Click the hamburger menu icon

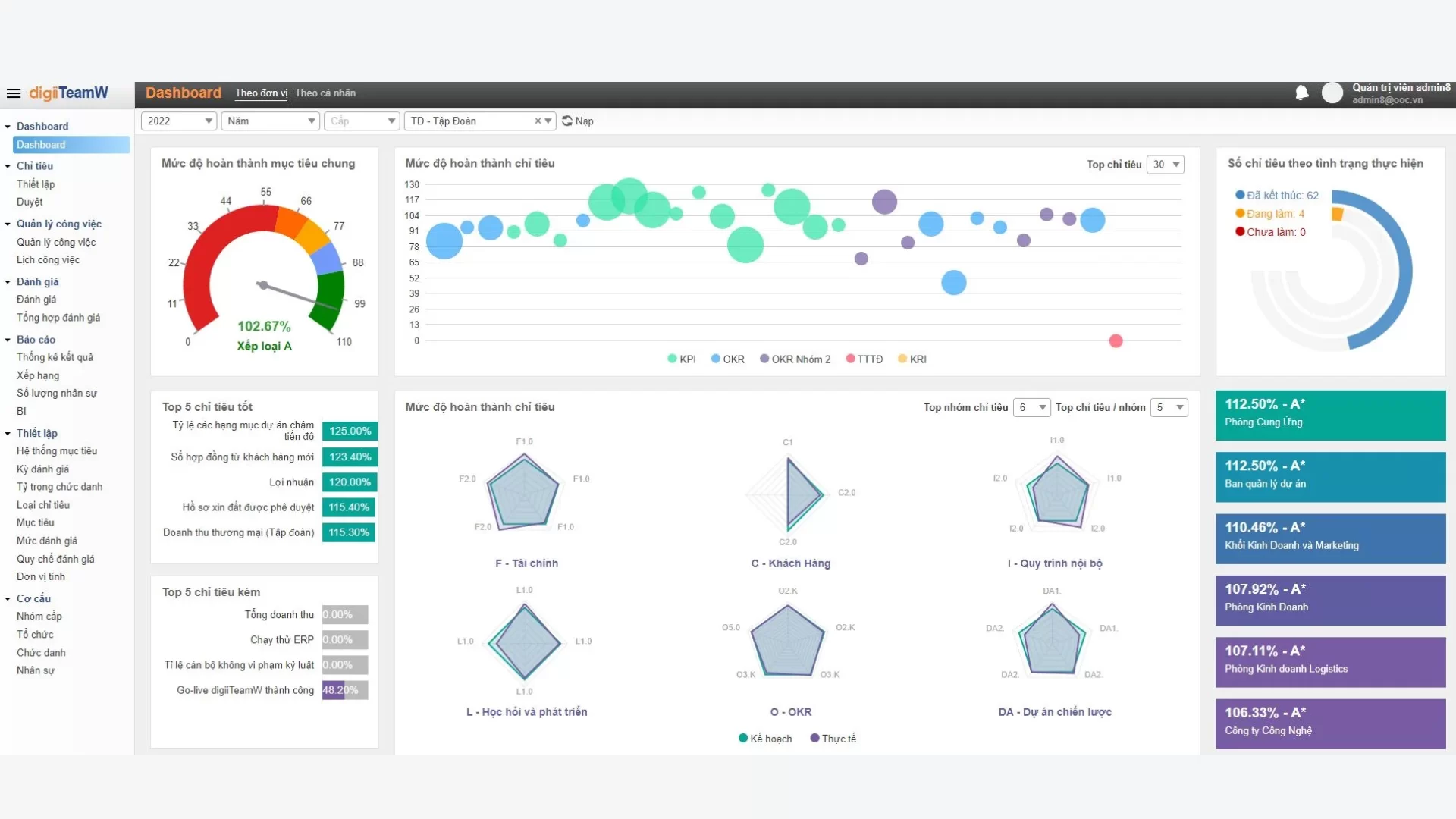tap(13, 93)
